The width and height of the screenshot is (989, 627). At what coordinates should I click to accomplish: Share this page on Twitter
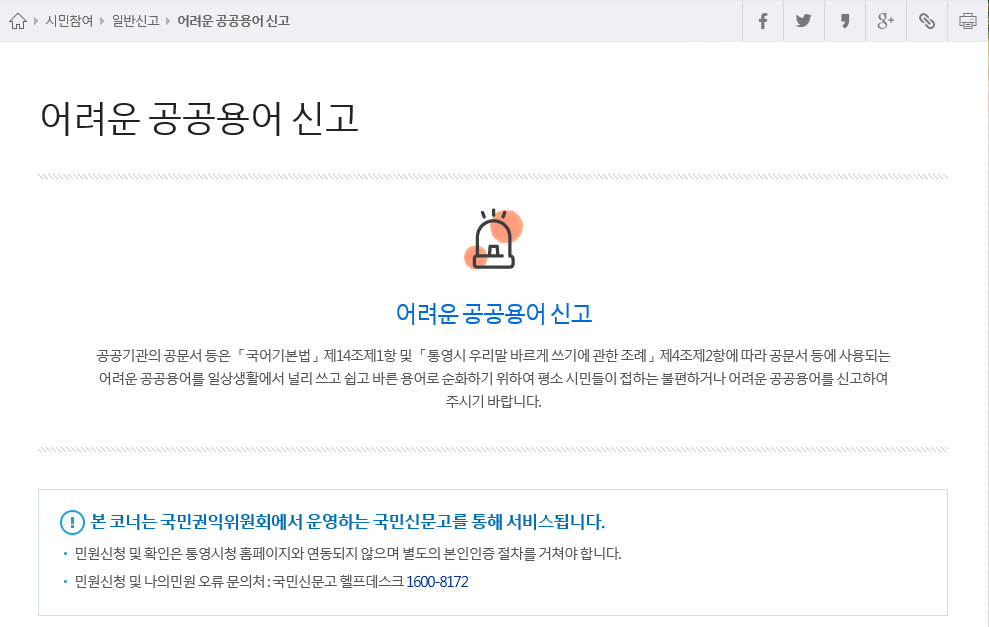point(803,21)
